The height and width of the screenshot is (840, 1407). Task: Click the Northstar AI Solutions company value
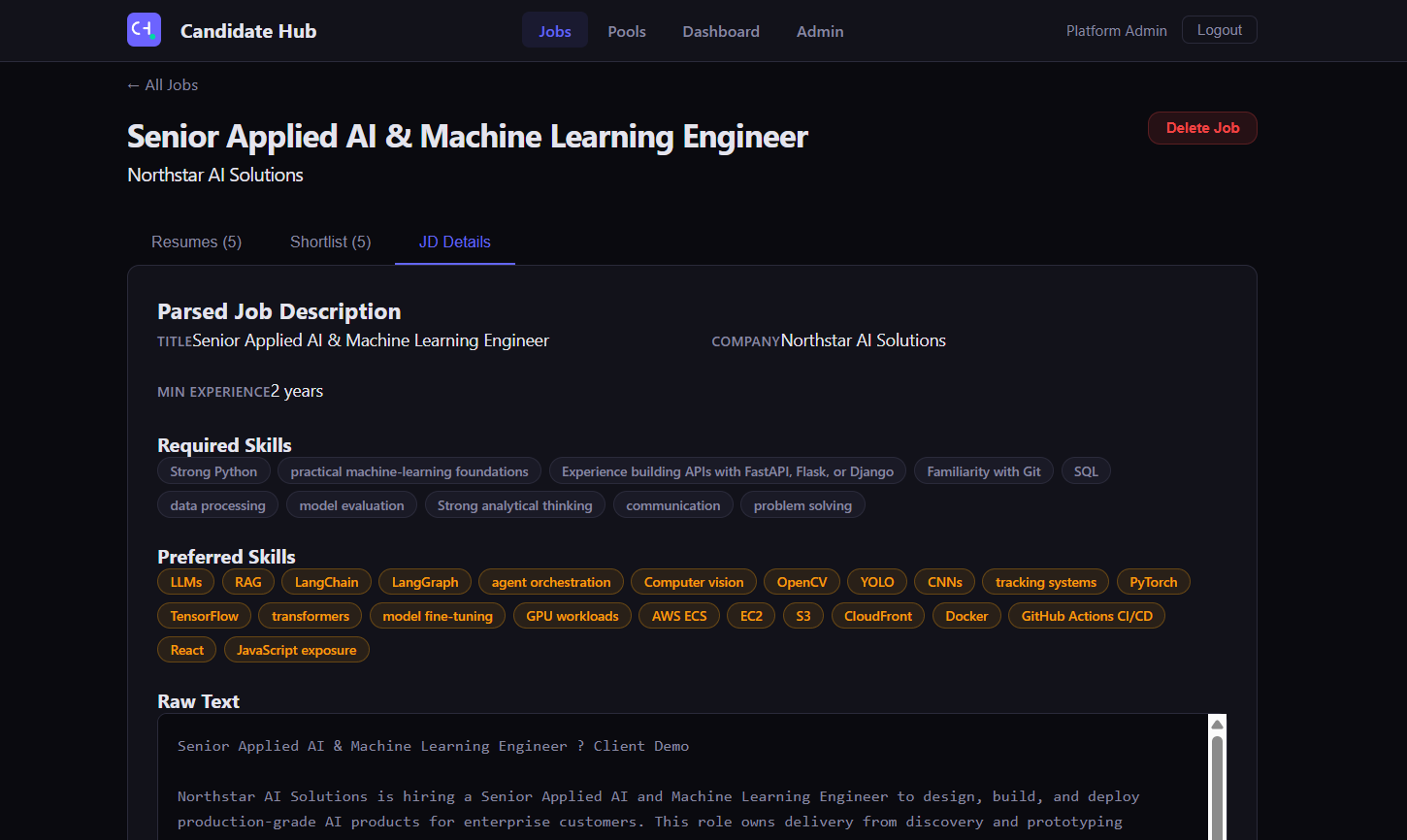pos(864,340)
